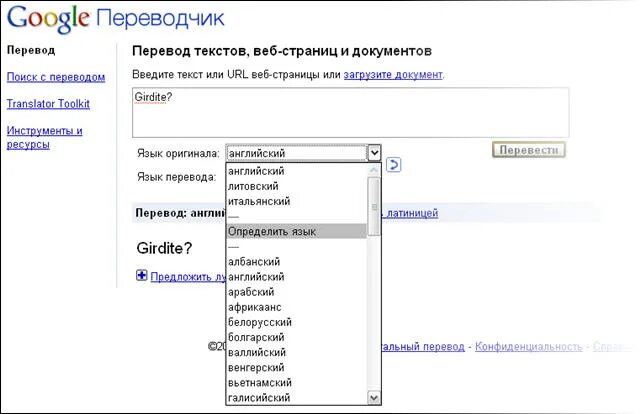Select вьетнамский in the language list
Screen dimensions: 640x414
296,383
